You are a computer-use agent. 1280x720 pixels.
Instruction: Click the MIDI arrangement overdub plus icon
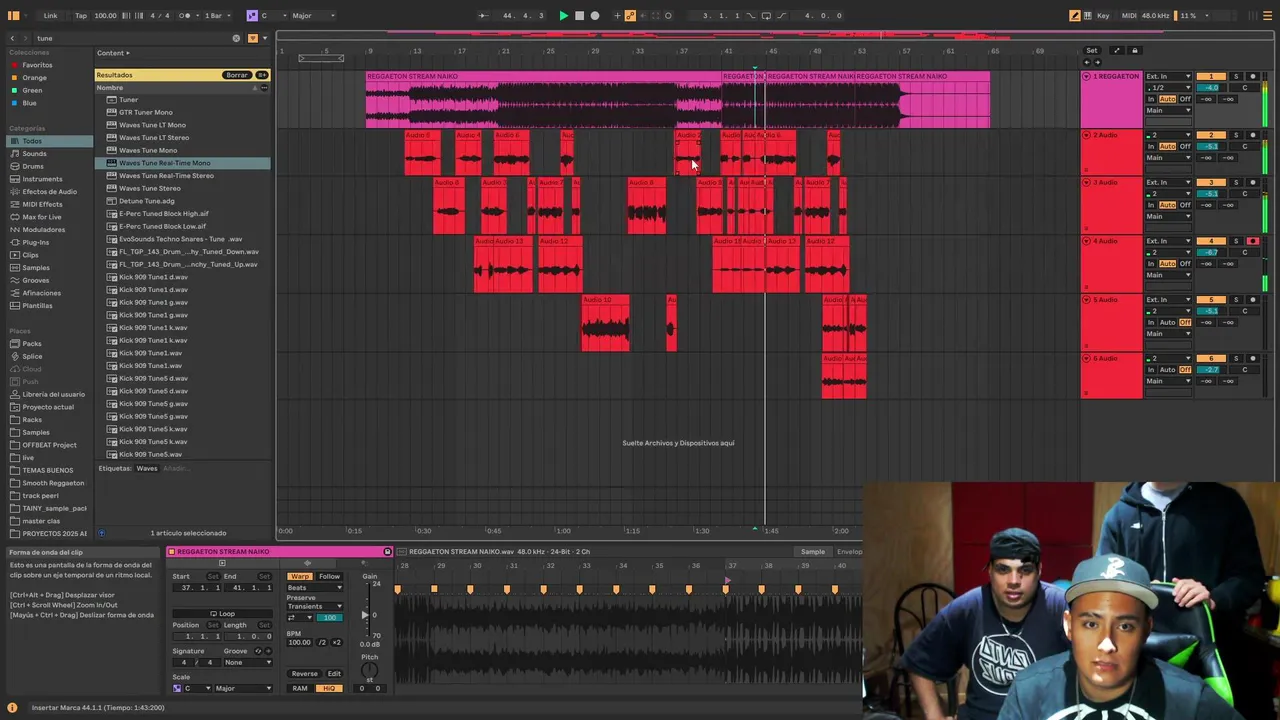click(617, 15)
